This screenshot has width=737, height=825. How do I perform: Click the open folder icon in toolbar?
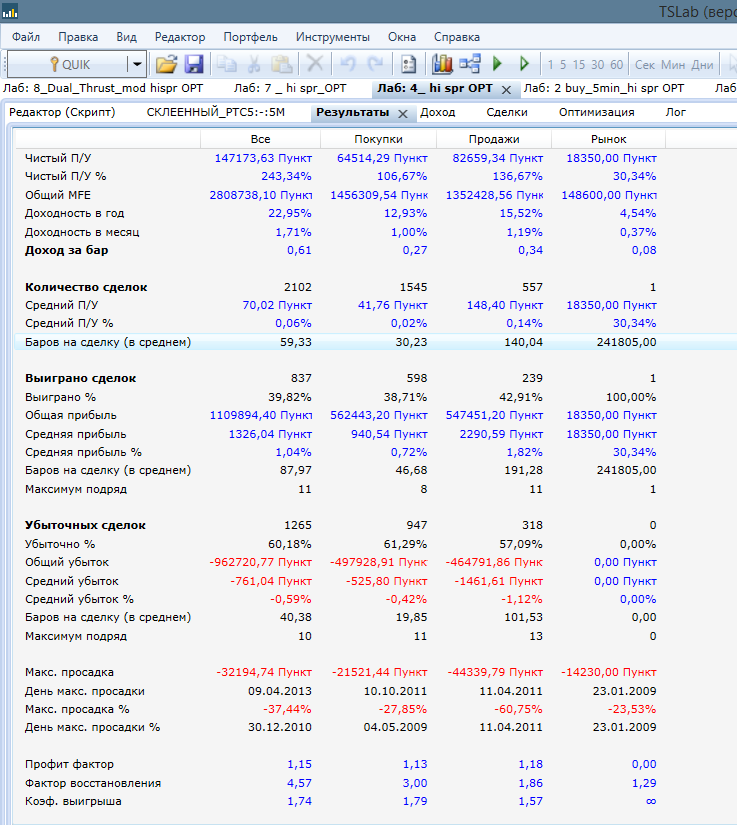coord(166,64)
